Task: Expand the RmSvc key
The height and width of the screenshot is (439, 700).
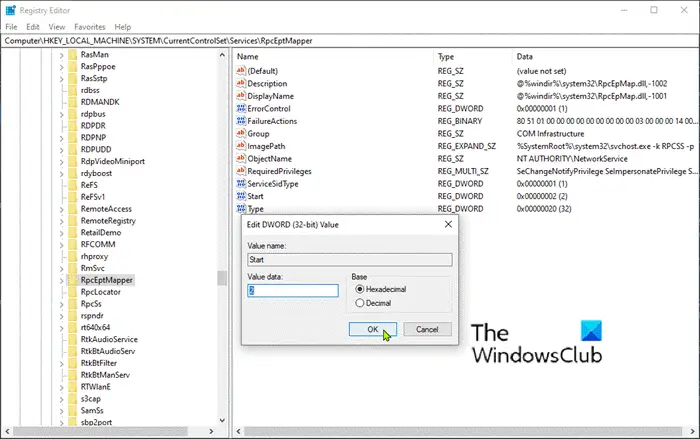Action: [62, 269]
